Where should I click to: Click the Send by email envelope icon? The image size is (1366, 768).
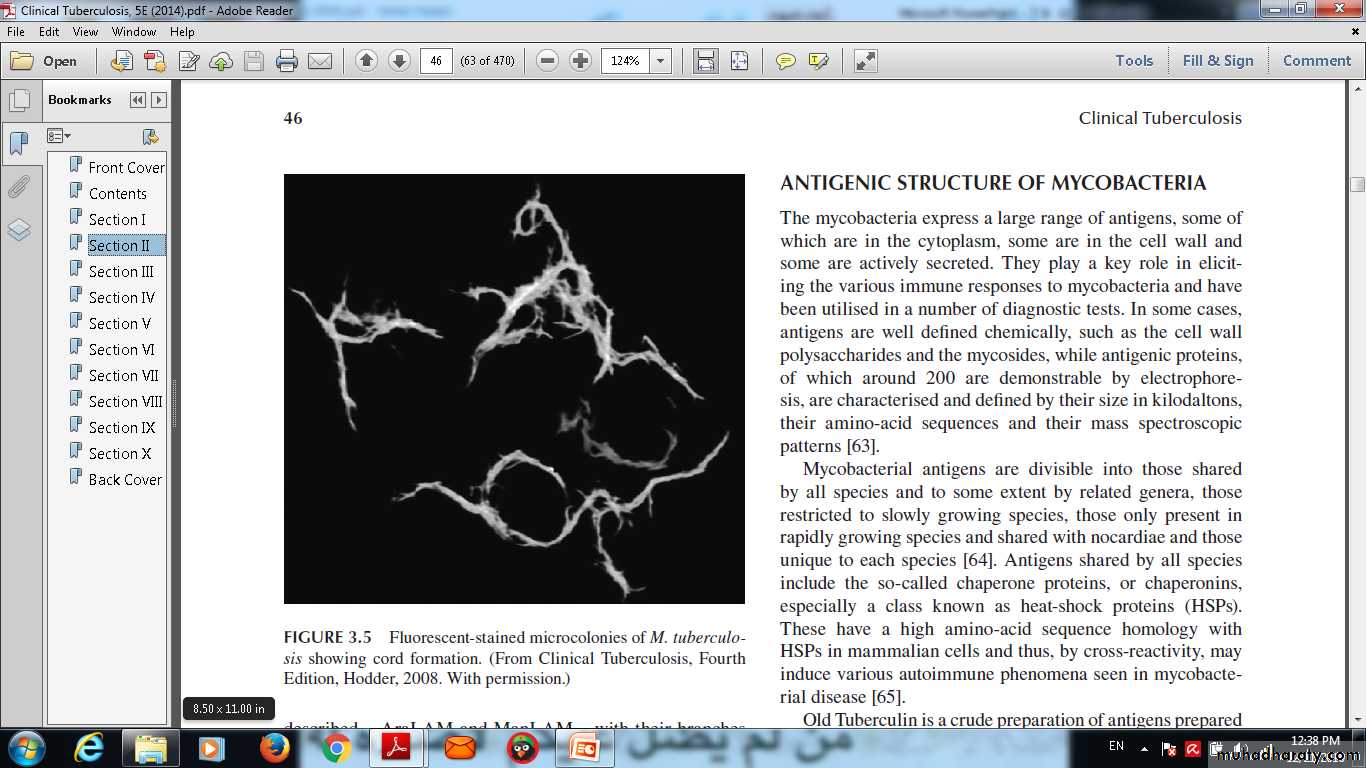[320, 61]
